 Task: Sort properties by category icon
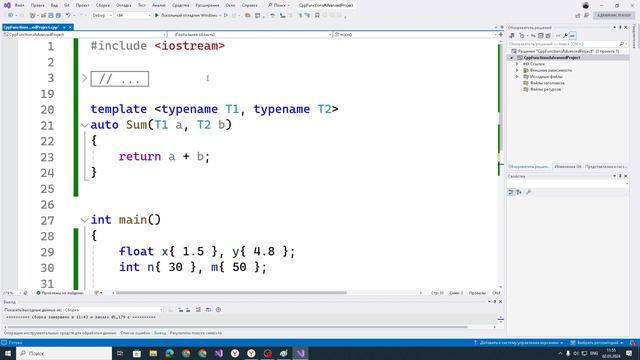(511, 192)
